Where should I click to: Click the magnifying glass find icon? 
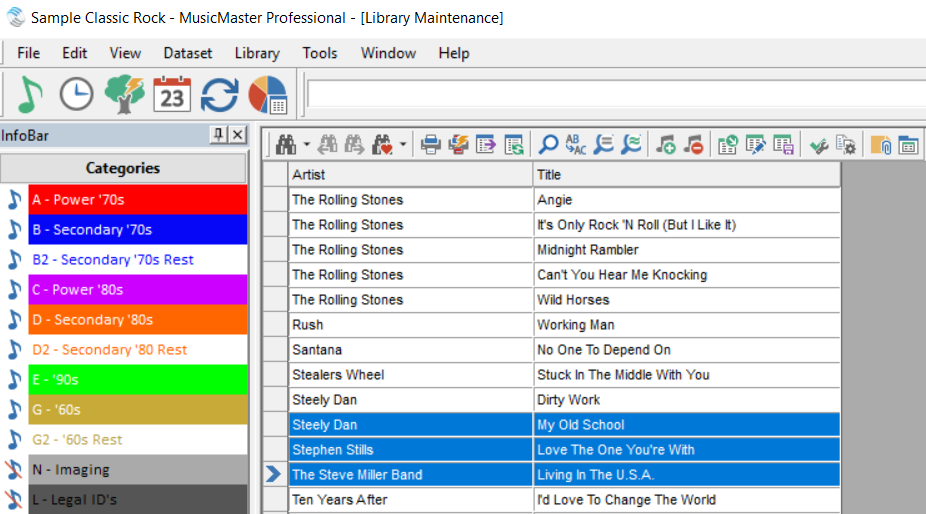click(x=549, y=144)
